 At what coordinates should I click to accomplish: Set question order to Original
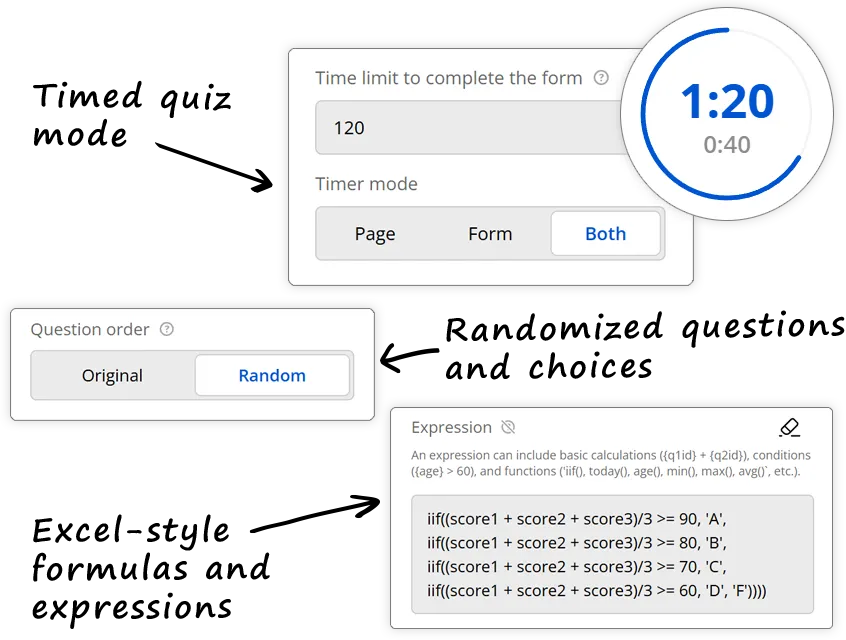click(x=112, y=376)
